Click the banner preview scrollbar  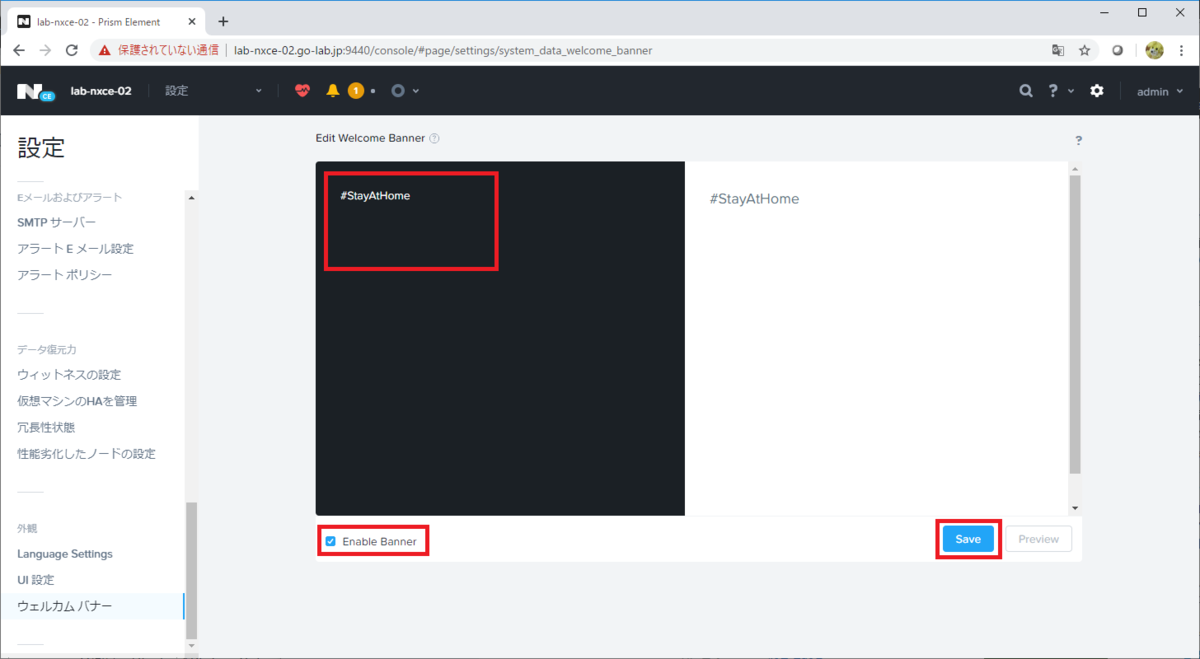(1075, 324)
